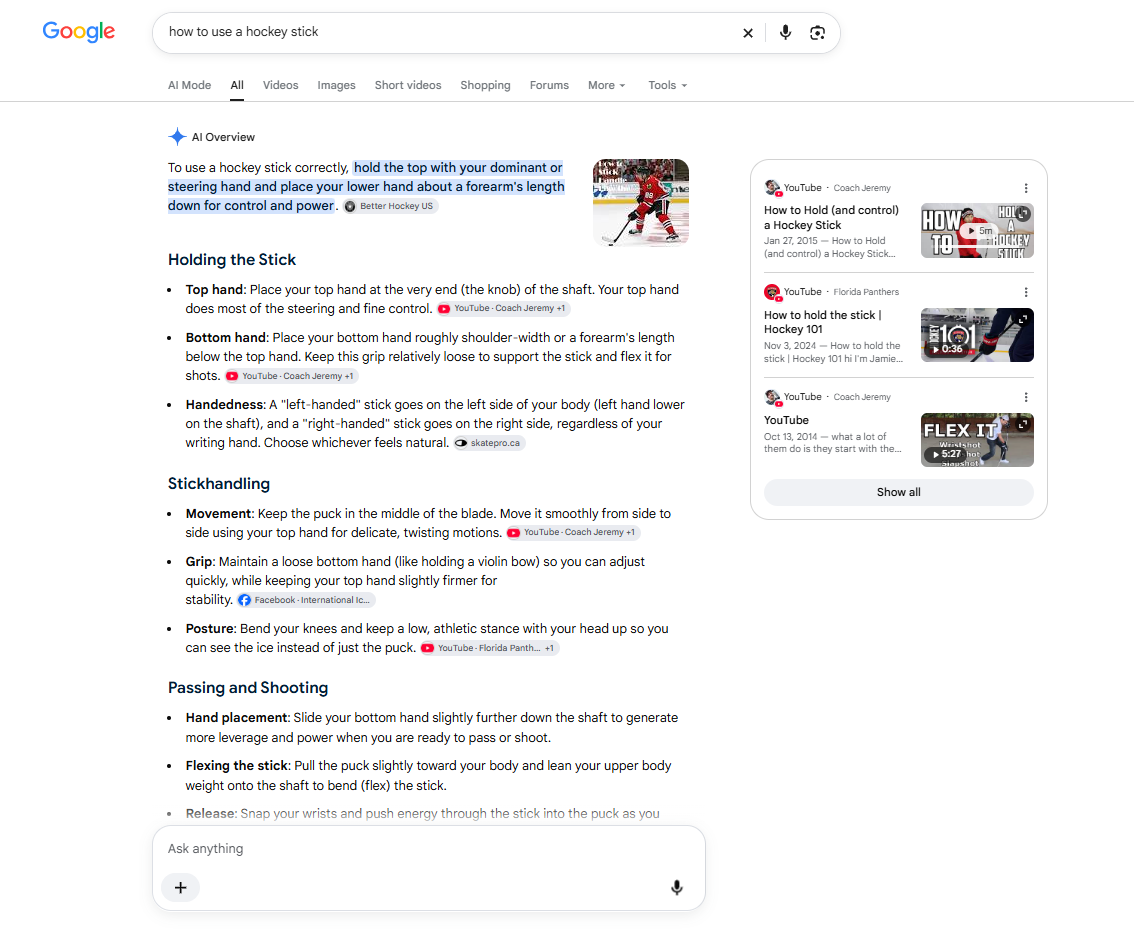Image resolution: width=1134 pixels, height=937 pixels.
Task: Open How to hold the stick | Hockey 101
Action: click(x=822, y=322)
